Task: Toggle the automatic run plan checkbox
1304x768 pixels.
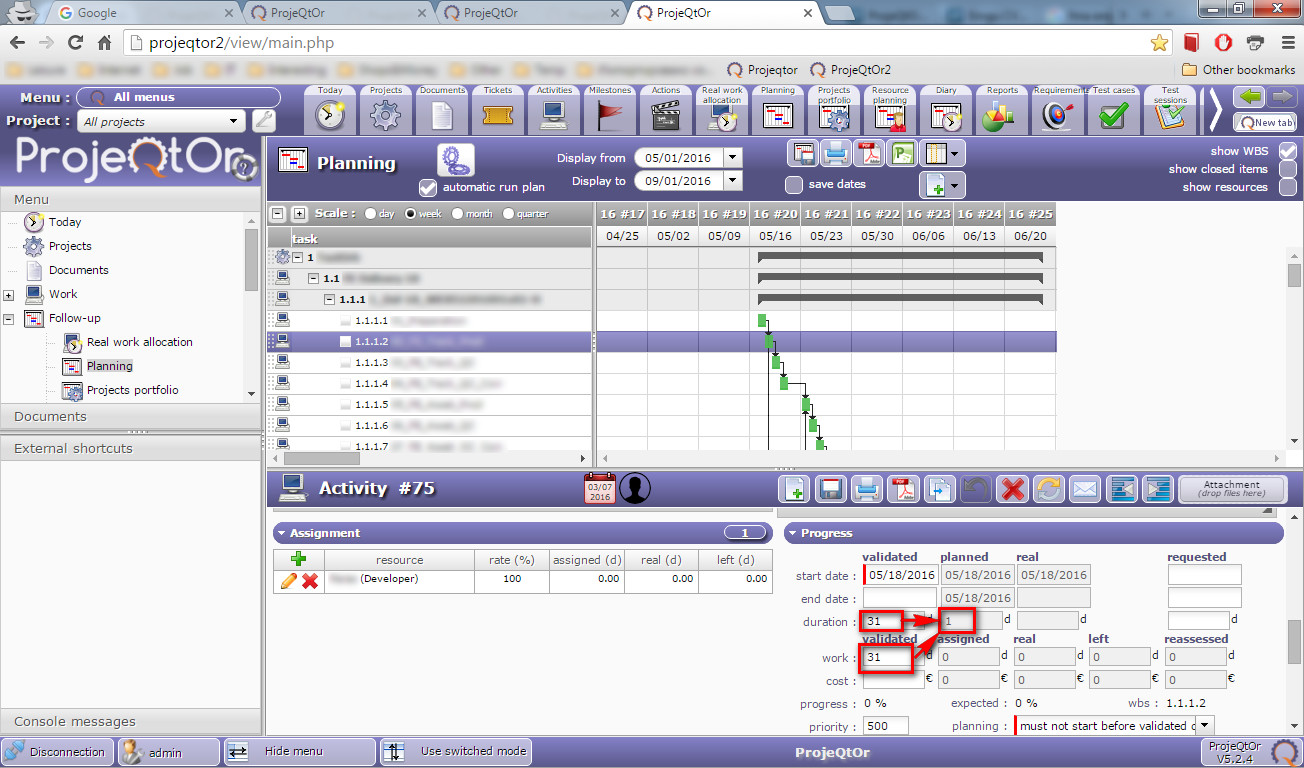Action: point(428,187)
